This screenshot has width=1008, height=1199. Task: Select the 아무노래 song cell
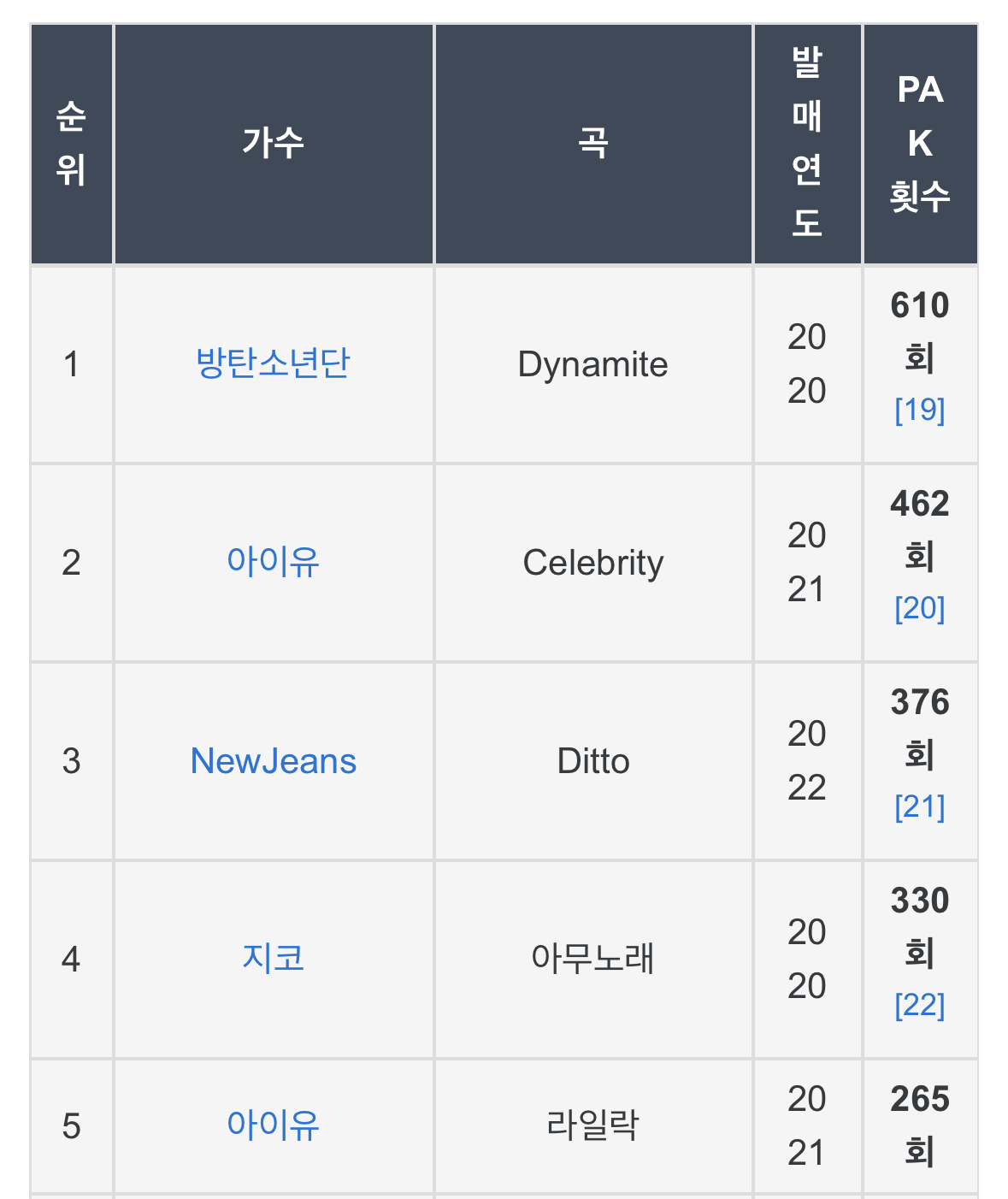coord(593,960)
